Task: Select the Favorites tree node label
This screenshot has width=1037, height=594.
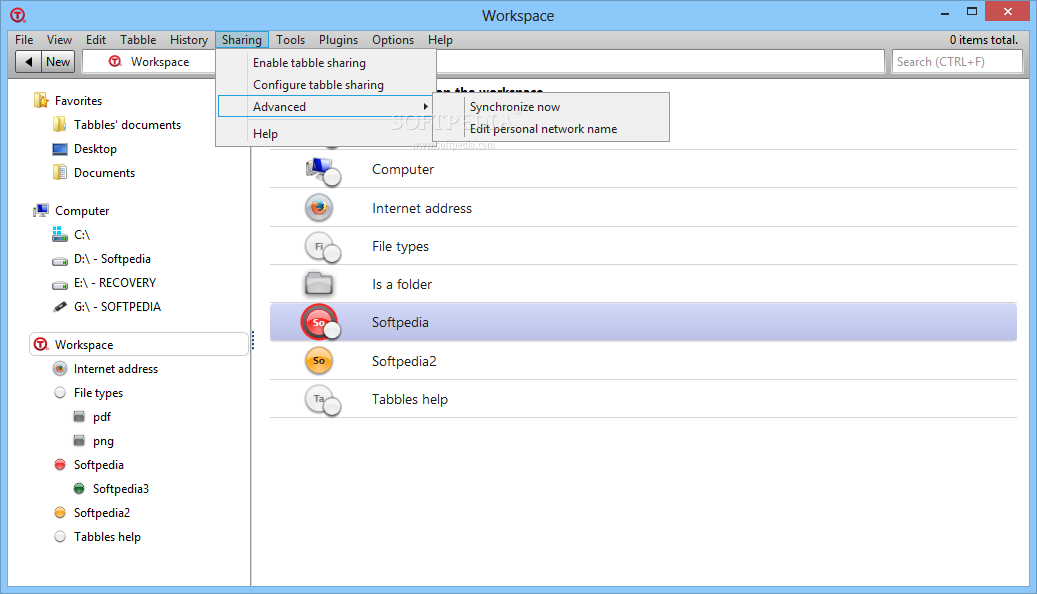Action: [x=79, y=101]
